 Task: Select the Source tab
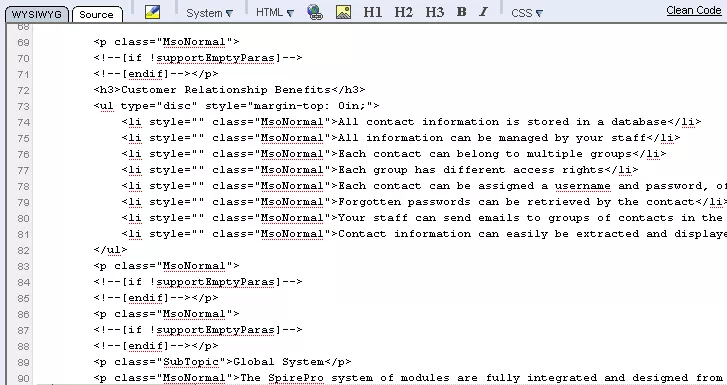click(x=96, y=14)
